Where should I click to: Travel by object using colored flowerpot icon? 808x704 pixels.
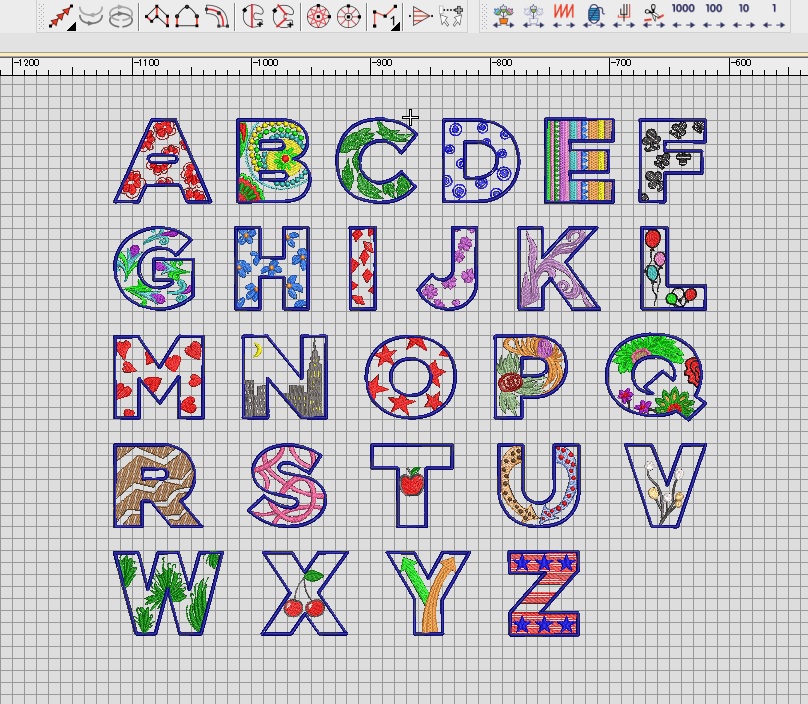pos(502,16)
